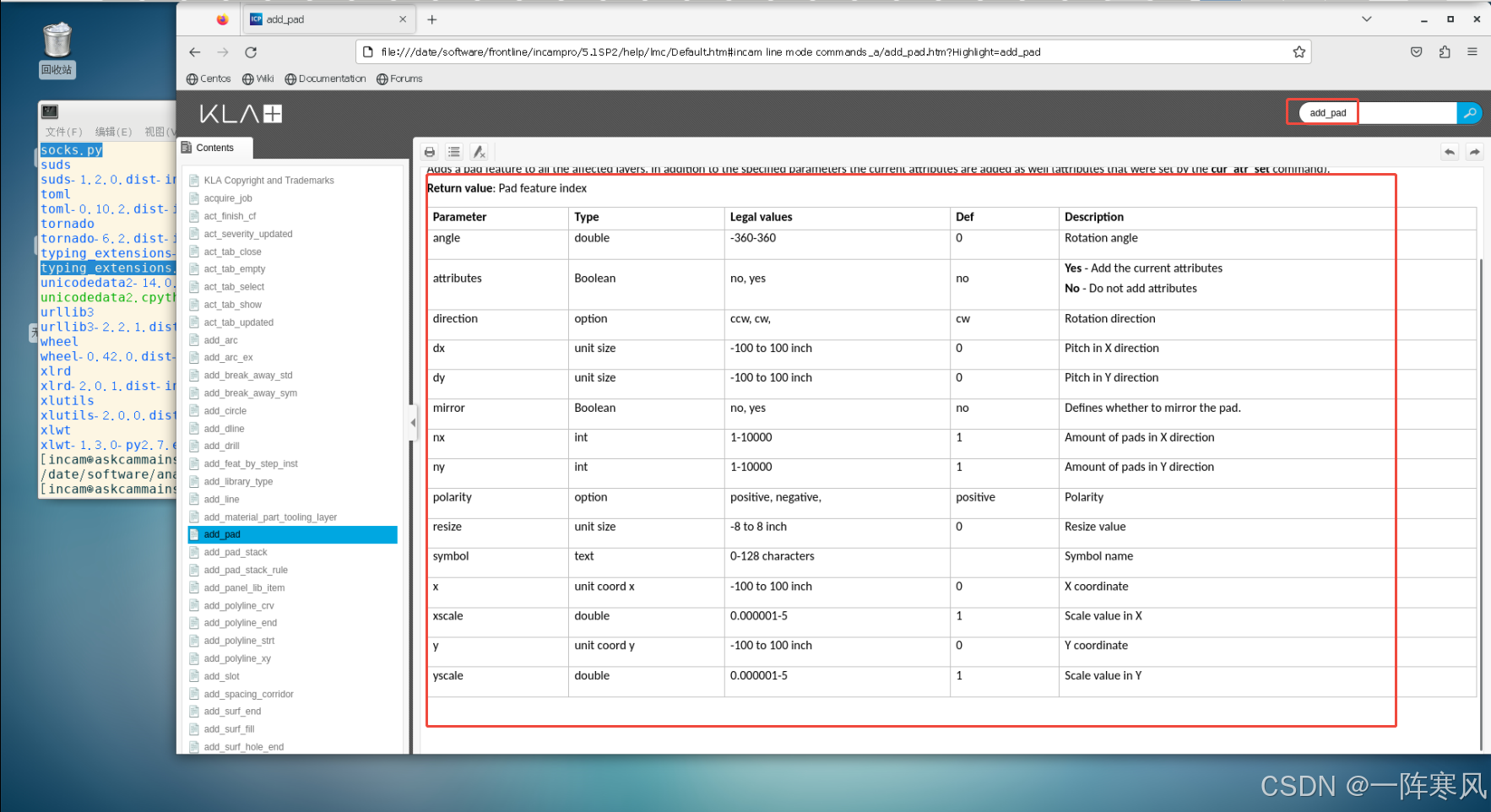Viewport: 1491px width, 812px height.
Task: Click the 'Legal values' column header
Action: 837,217
